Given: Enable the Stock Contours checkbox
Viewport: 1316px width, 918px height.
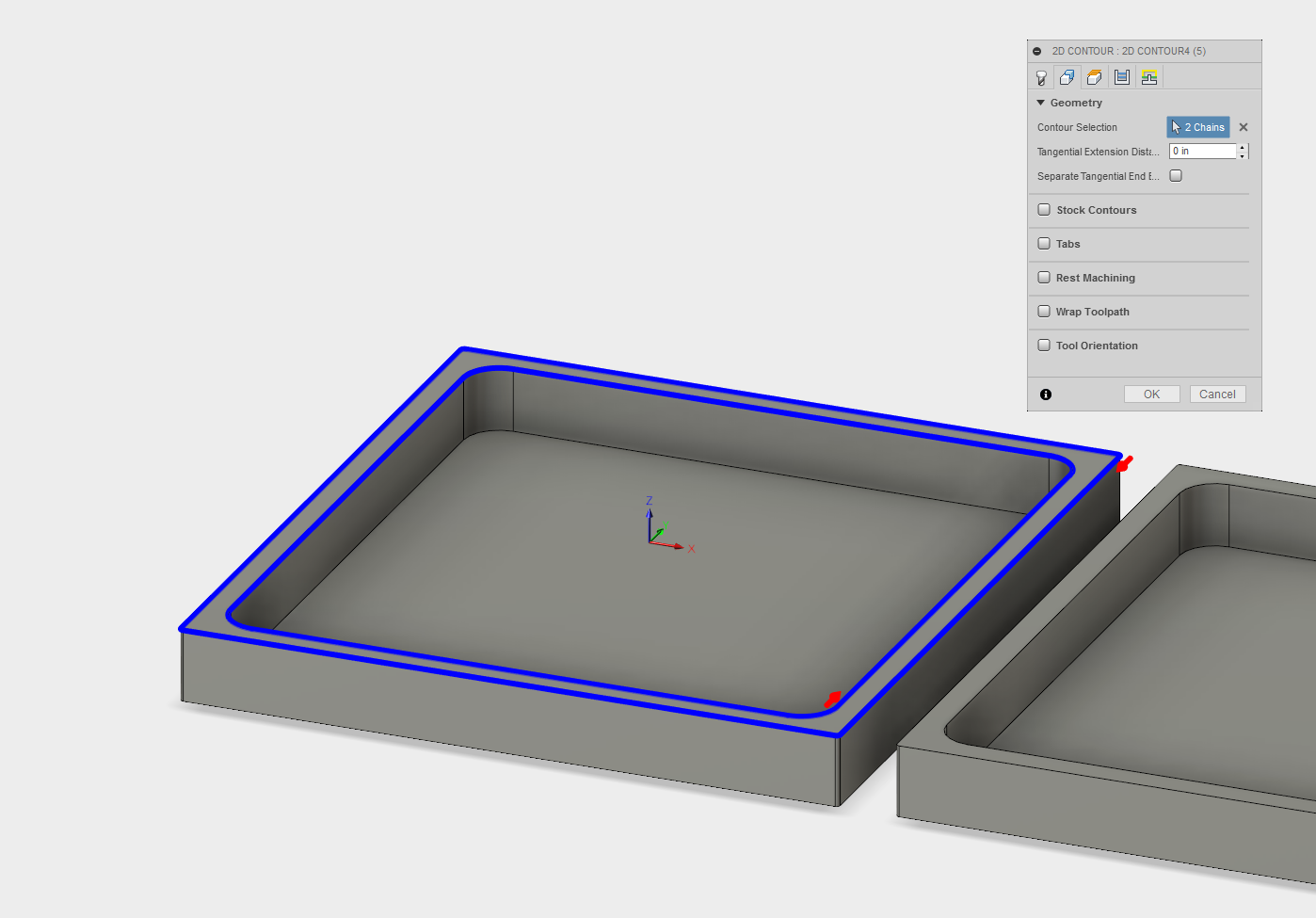Looking at the screenshot, I should tap(1044, 210).
